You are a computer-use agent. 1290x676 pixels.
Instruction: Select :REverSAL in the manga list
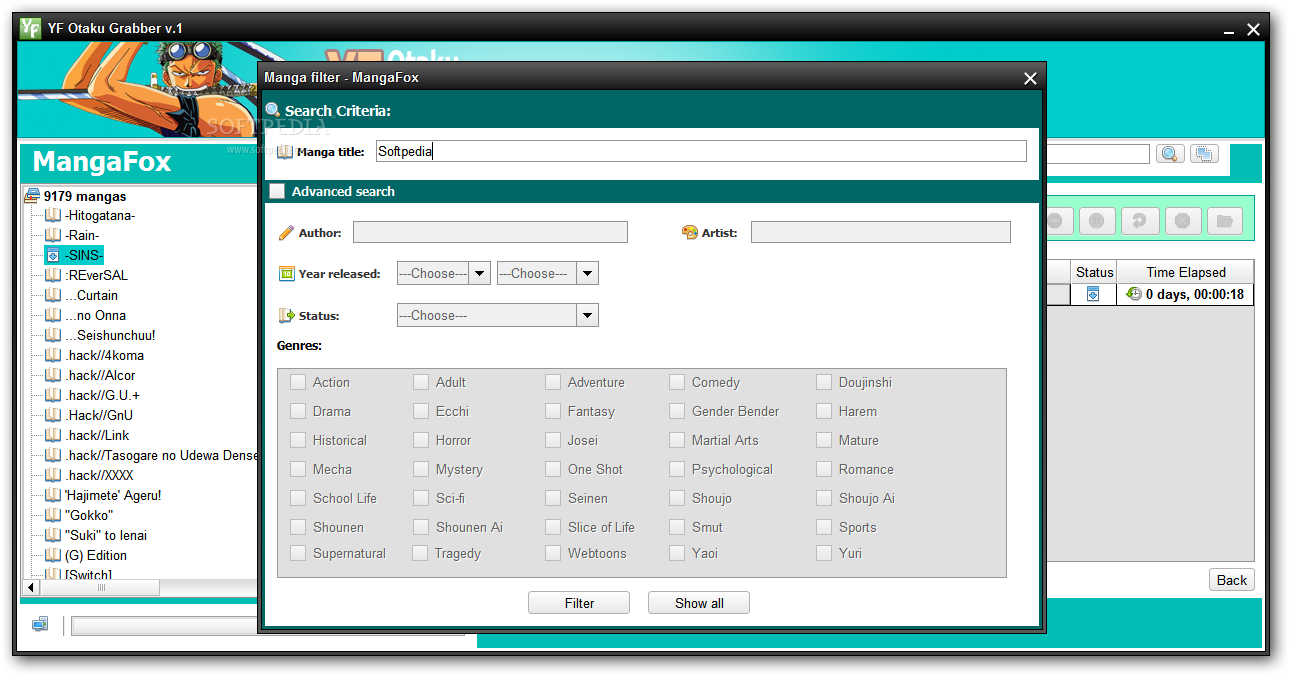(x=96, y=275)
